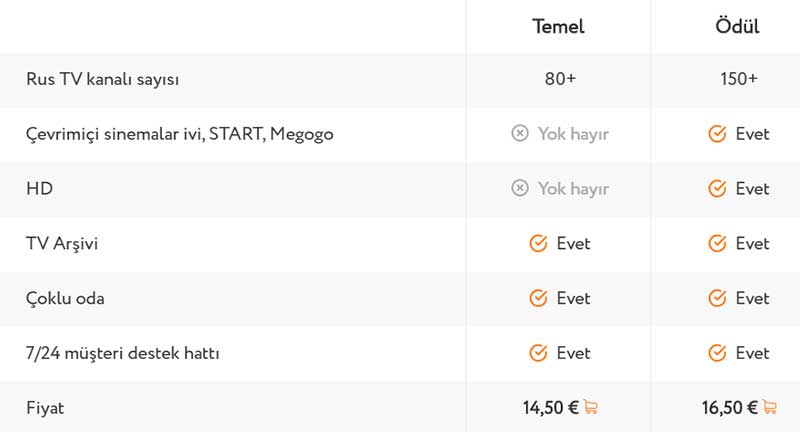Viewport: 800px width, 432px height.
Task: Click the grey cross icon in HD row
Action: (x=520, y=188)
